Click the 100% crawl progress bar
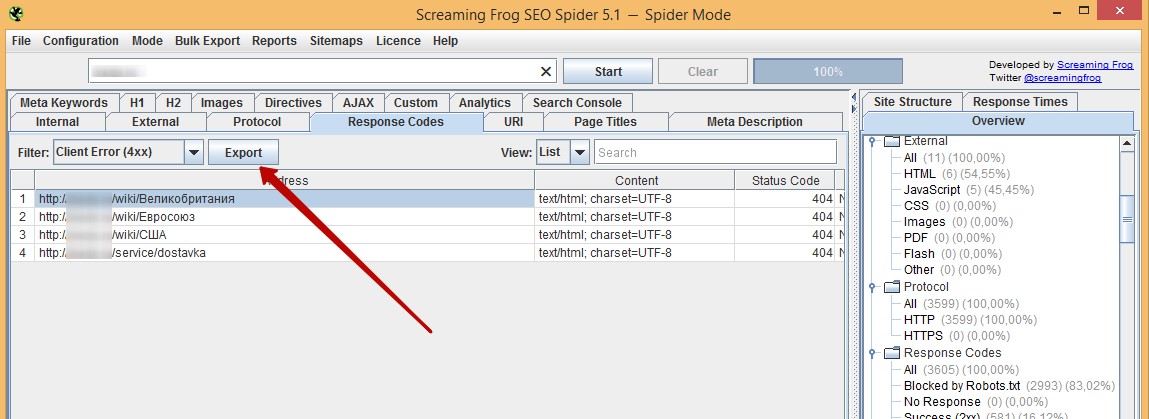Image resolution: width=1149 pixels, height=419 pixels. tap(828, 72)
